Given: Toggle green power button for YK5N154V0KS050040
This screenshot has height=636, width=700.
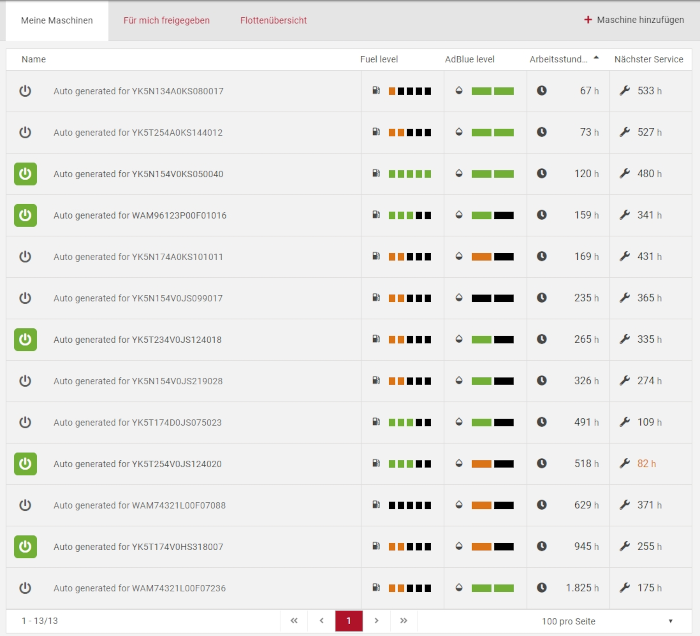Looking at the screenshot, I should tap(25, 174).
